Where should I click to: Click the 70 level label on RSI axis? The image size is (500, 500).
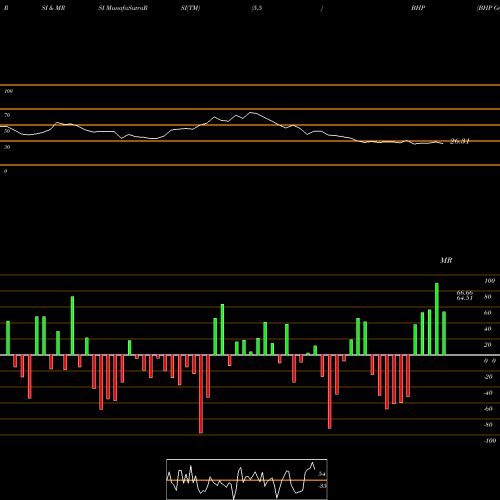click(x=7, y=115)
